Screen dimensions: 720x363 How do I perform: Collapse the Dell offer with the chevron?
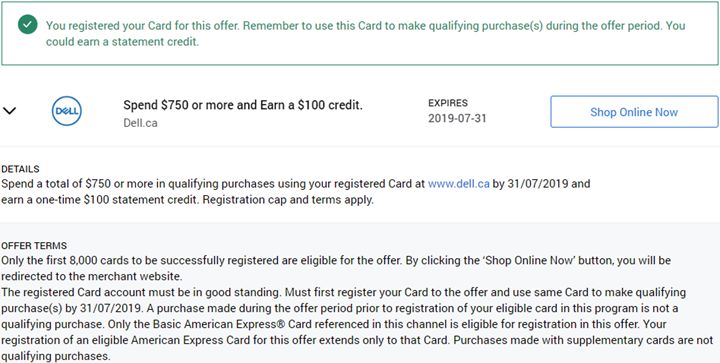10,111
